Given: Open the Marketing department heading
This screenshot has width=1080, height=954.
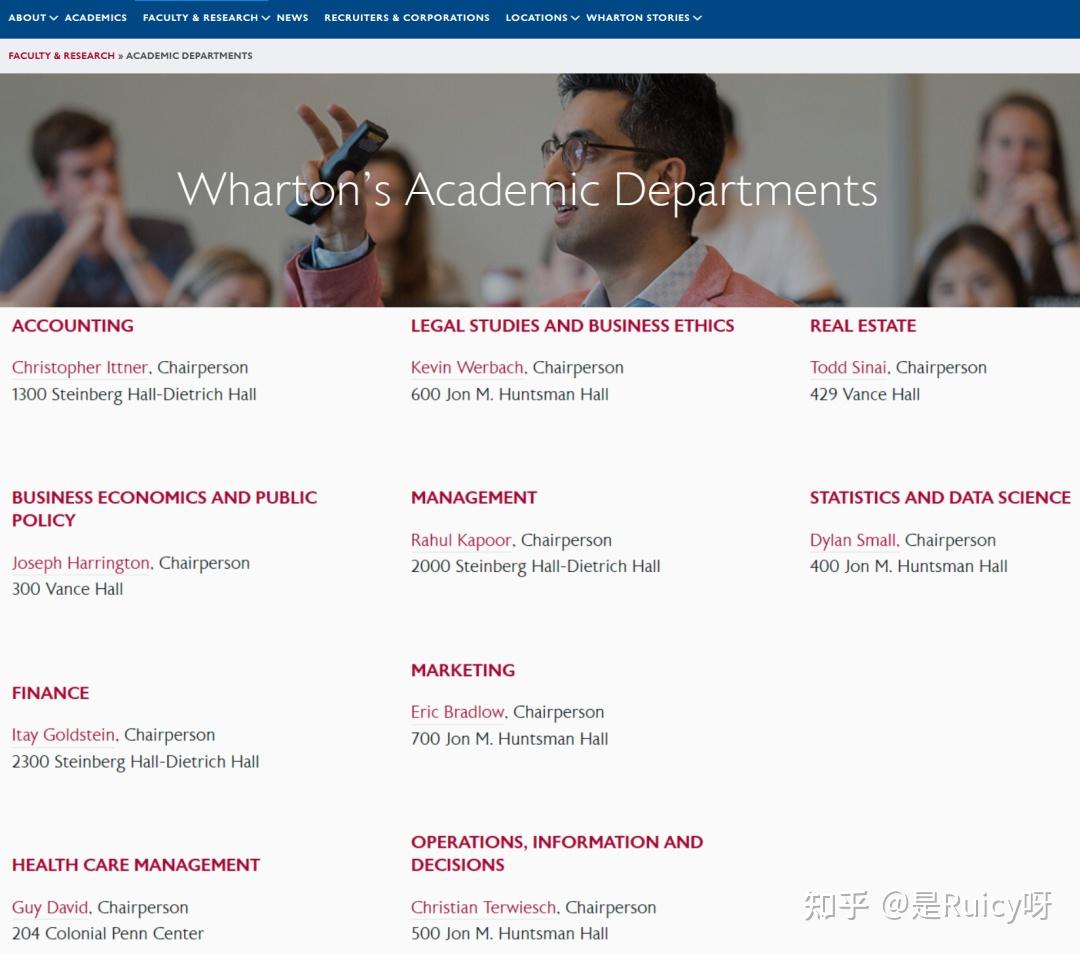Looking at the screenshot, I should pos(463,670).
